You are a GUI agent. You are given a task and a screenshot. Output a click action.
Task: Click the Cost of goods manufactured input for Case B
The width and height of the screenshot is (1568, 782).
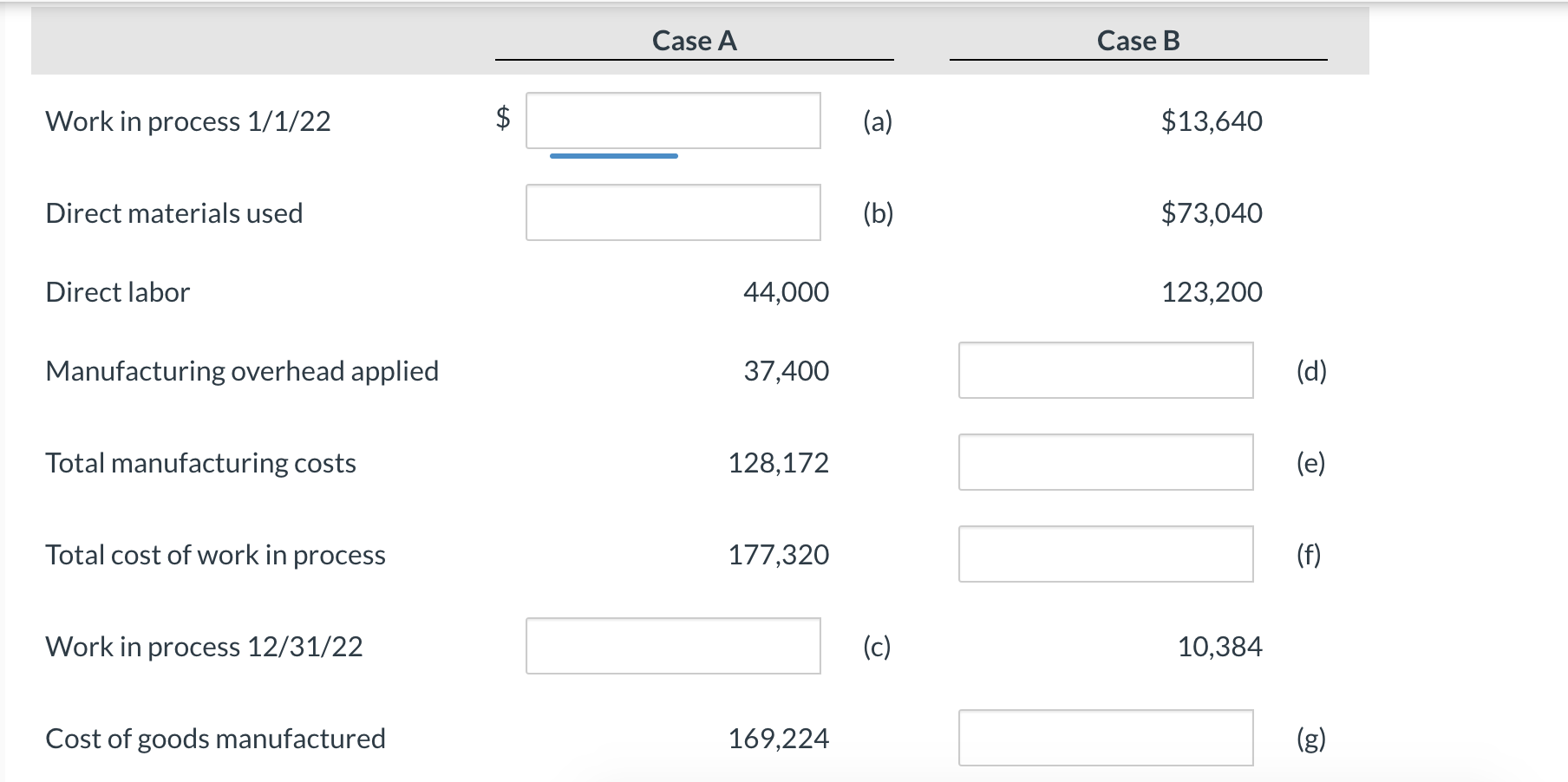[x=1106, y=738]
